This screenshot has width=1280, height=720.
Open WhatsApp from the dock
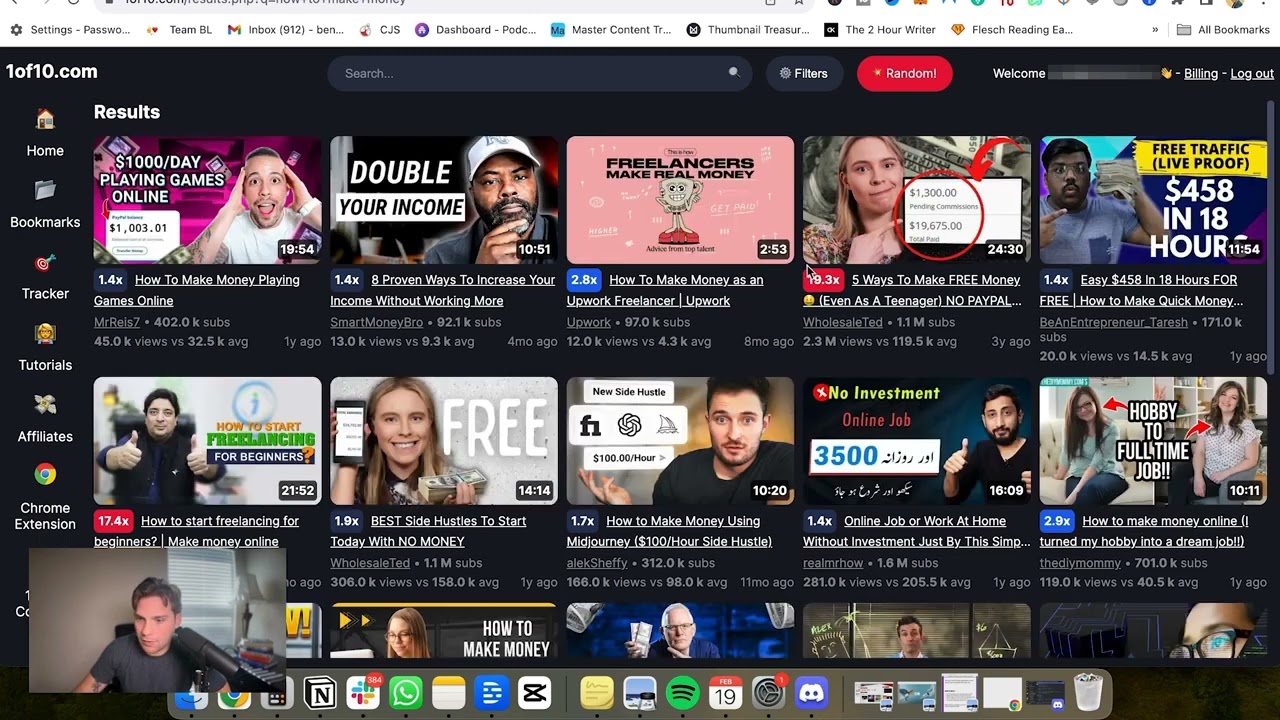[x=406, y=693]
